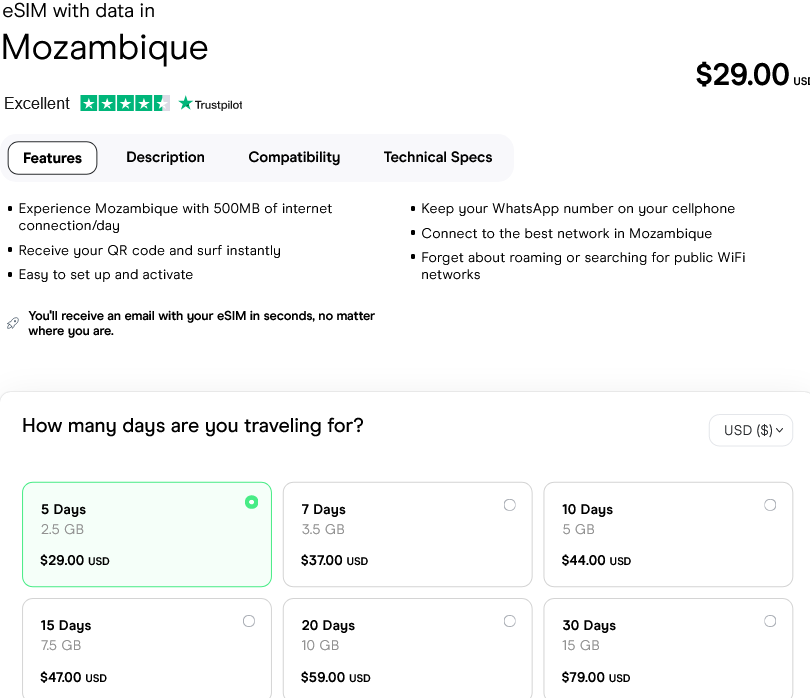Select the 20 Days plan radio button
The image size is (810, 698).
[x=509, y=621]
